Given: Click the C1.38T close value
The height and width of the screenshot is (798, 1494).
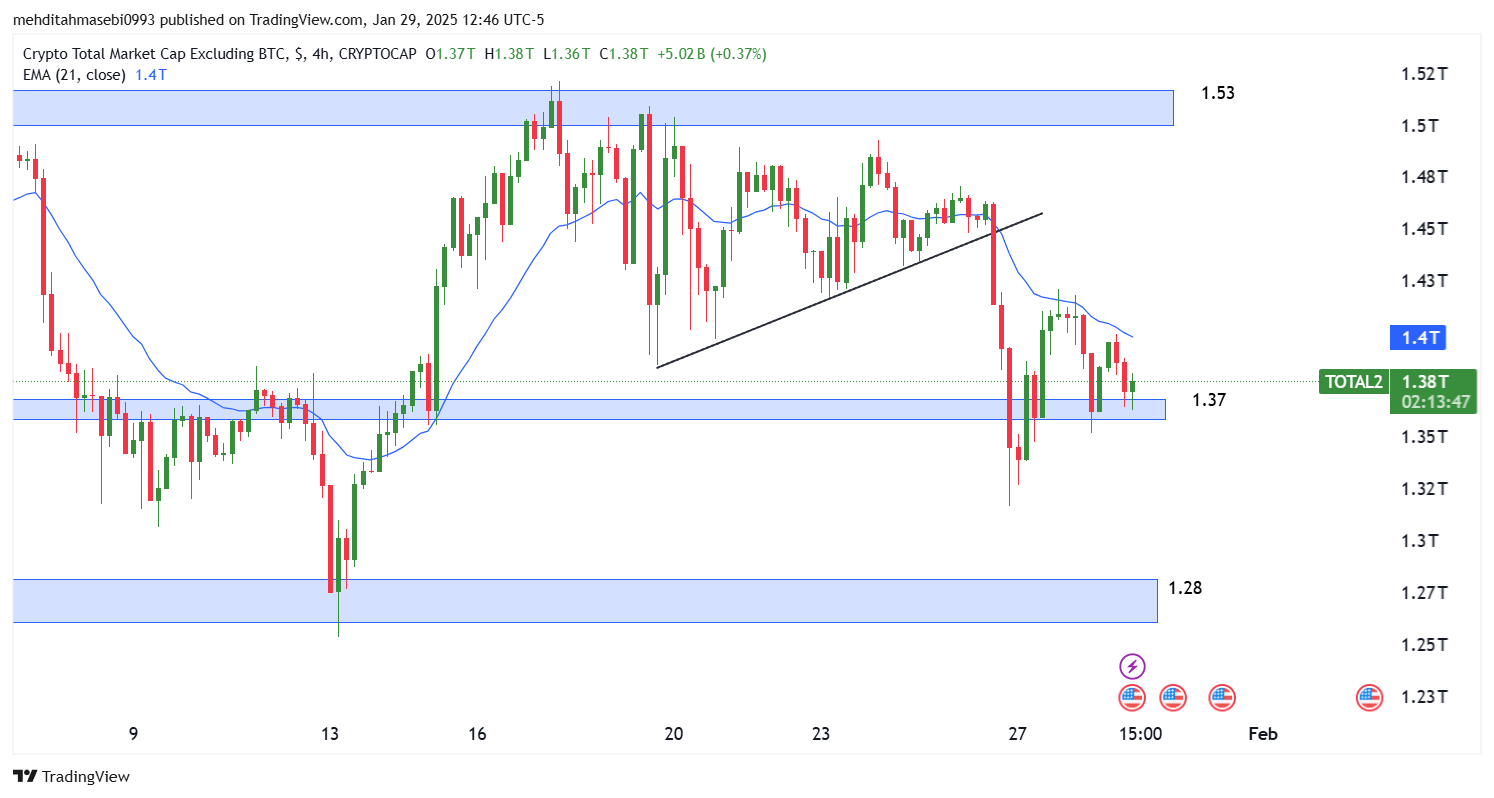Looking at the screenshot, I should pyautogui.click(x=624, y=53).
